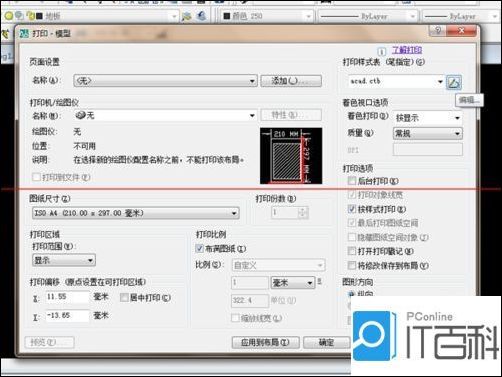The image size is (502, 377).
Task: Close the plot dialog with red X
Action: click(462, 31)
